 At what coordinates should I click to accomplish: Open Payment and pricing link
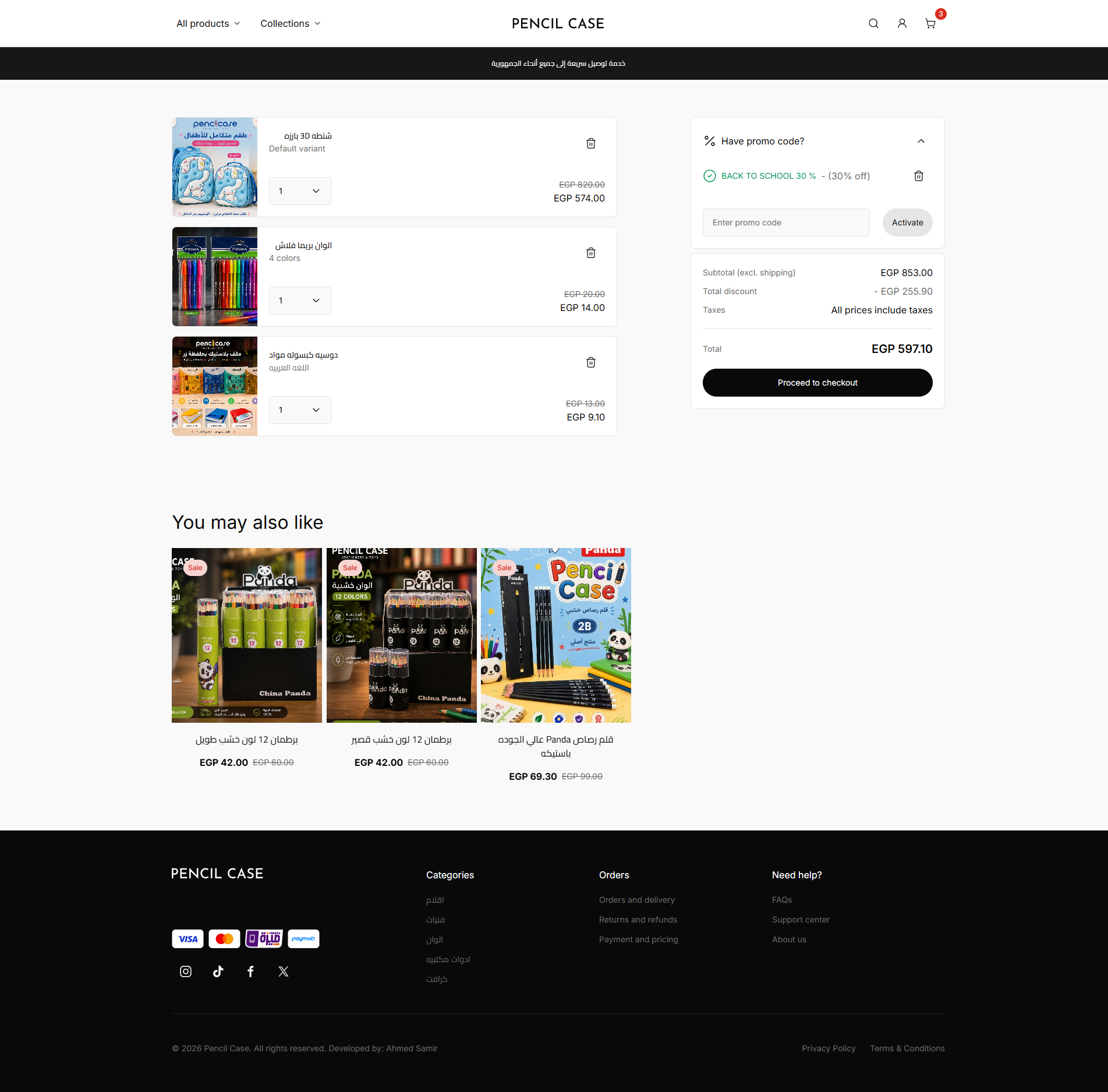(639, 939)
